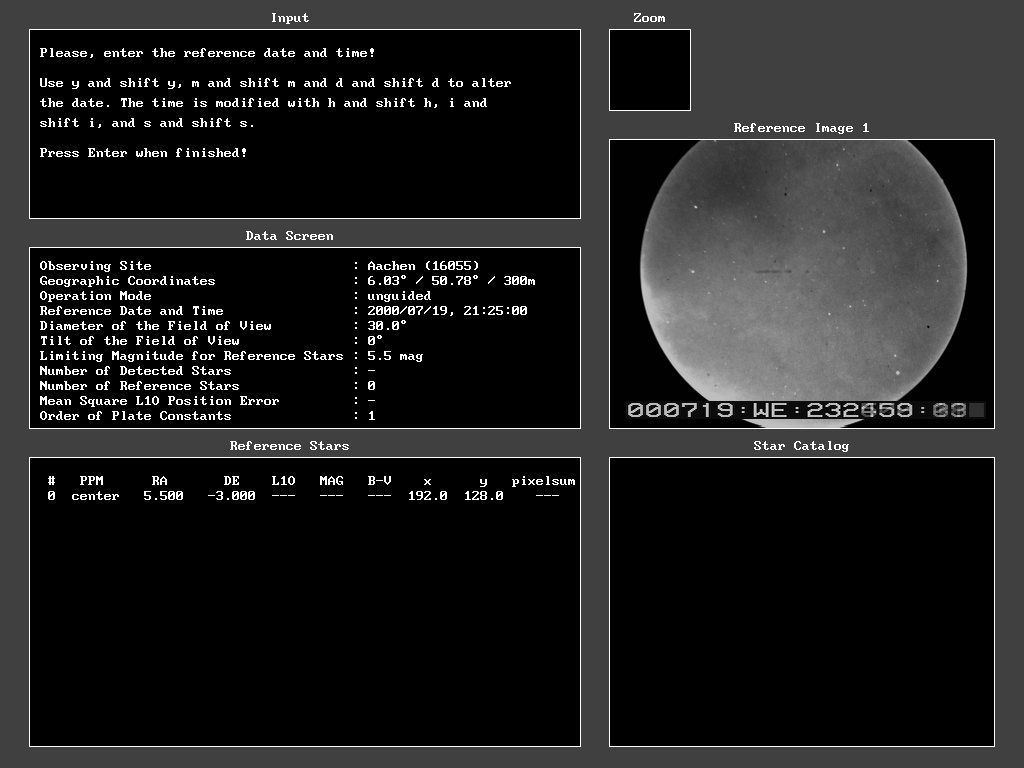Click the Order of Plate Constants value
This screenshot has width=1024, height=768.
pos(371,416)
